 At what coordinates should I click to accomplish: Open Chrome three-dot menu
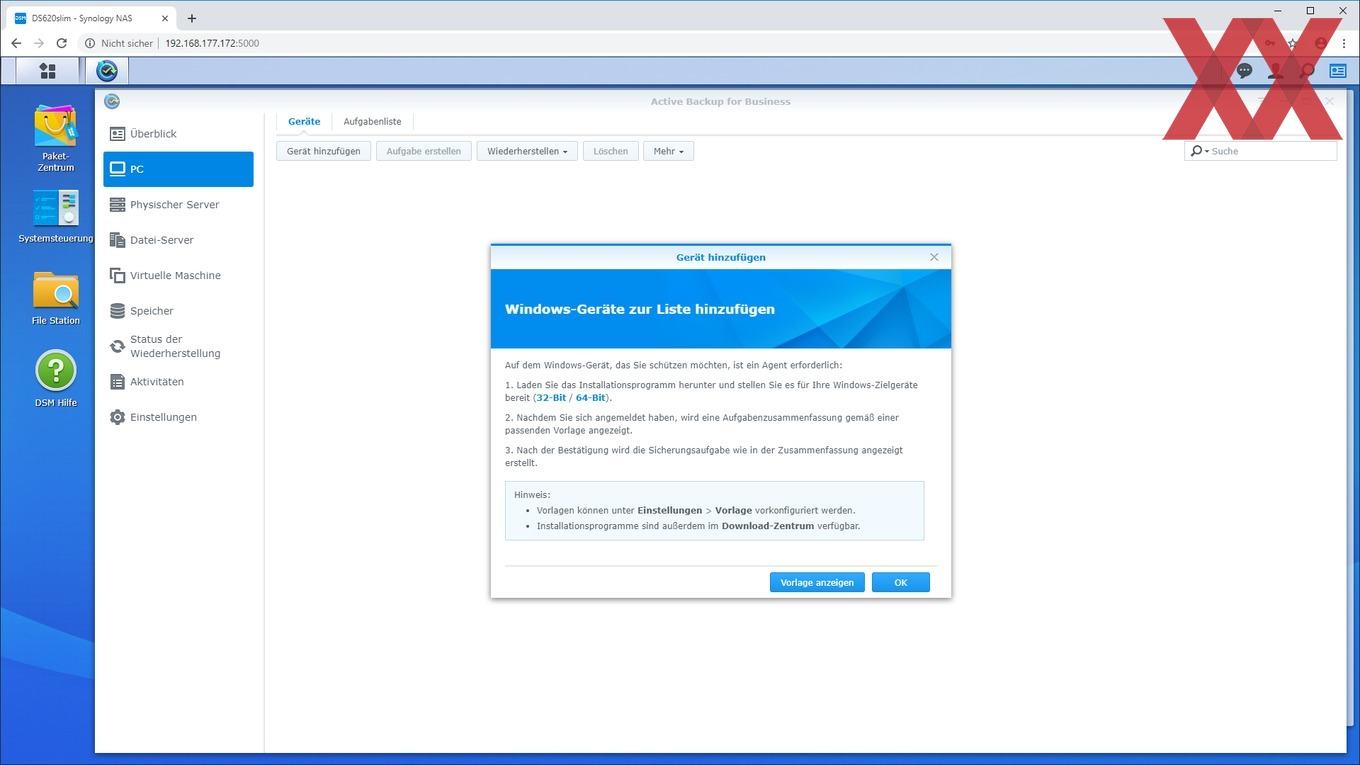coord(1344,43)
